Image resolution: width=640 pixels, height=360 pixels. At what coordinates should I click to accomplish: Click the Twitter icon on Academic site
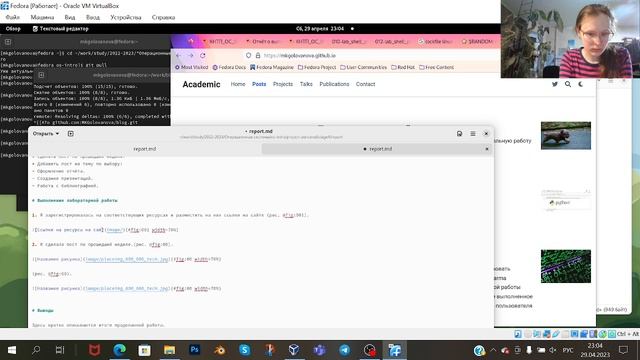(x=555, y=84)
